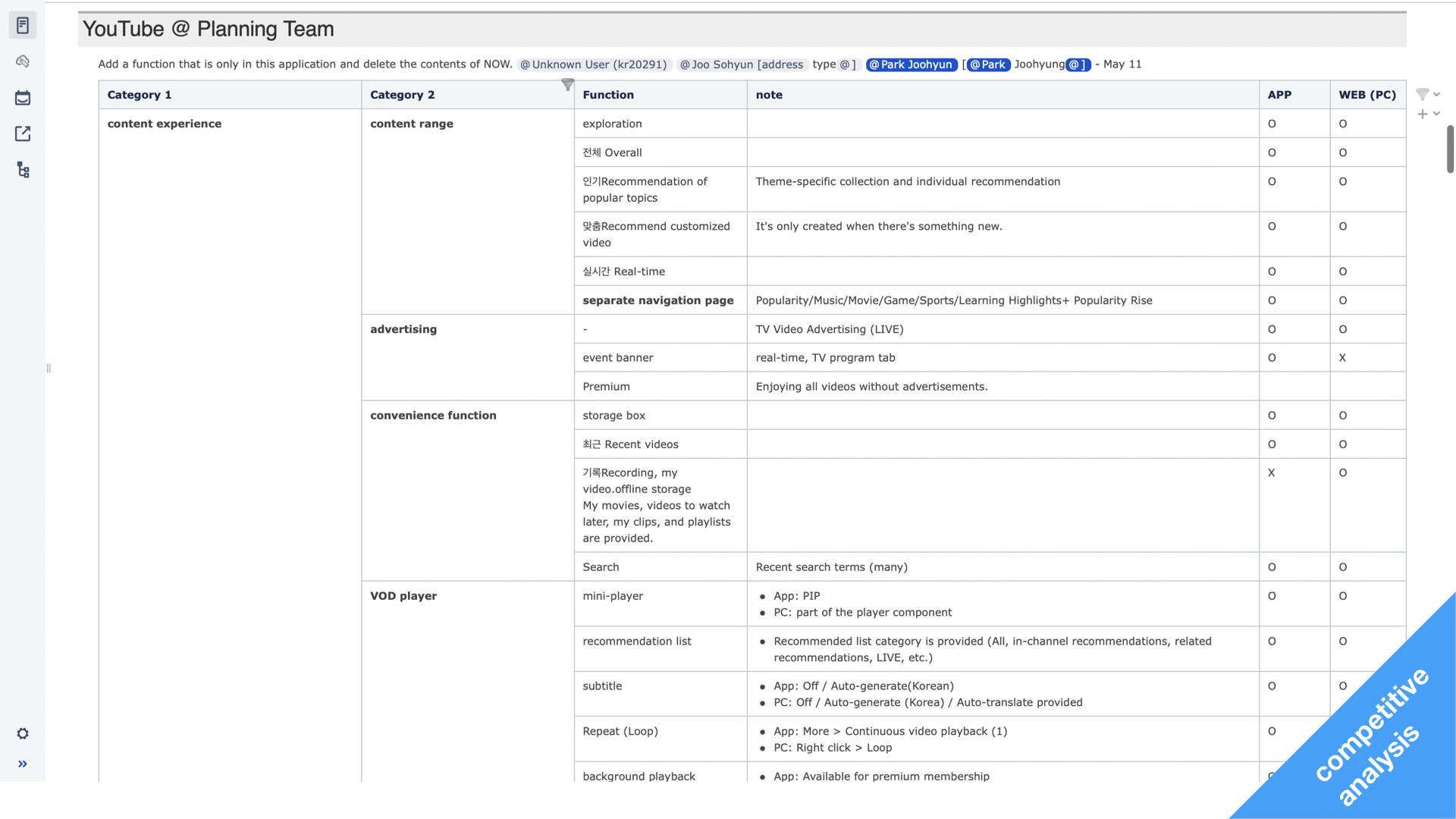The image size is (1456, 819).
Task: Click the storage box cell
Action: (660, 416)
